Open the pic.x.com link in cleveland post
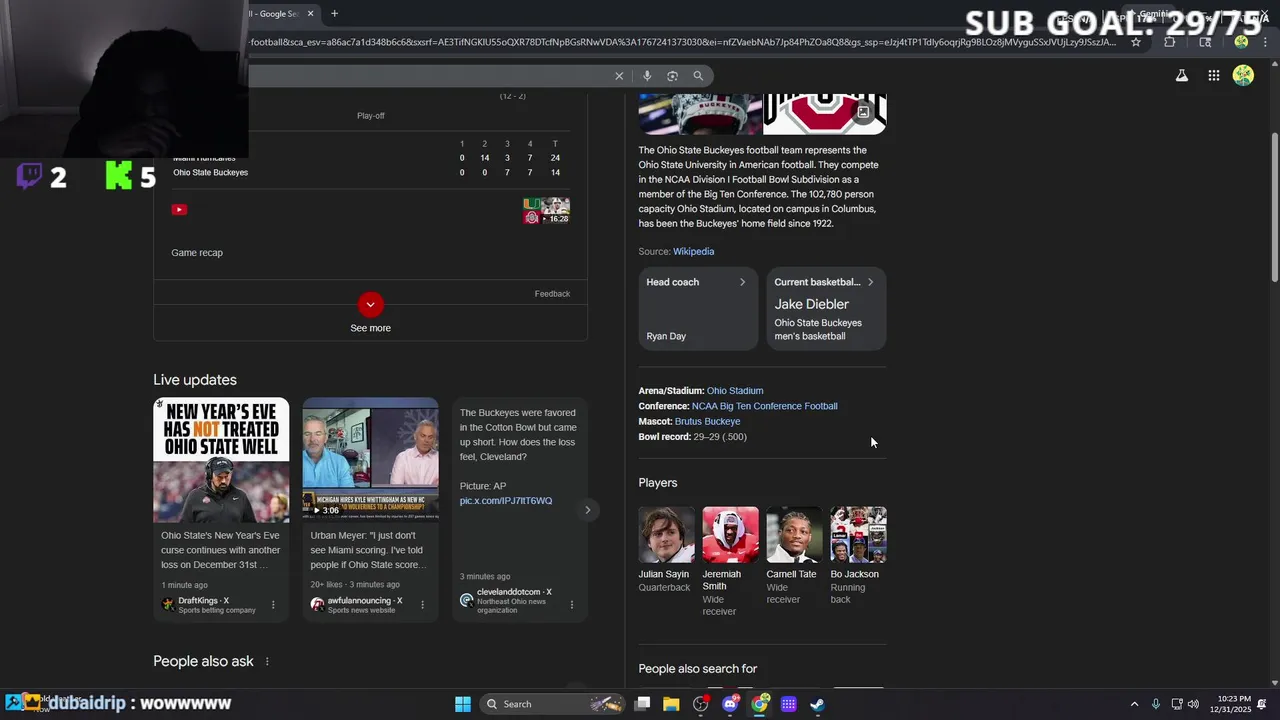The width and height of the screenshot is (1280, 720). click(506, 501)
